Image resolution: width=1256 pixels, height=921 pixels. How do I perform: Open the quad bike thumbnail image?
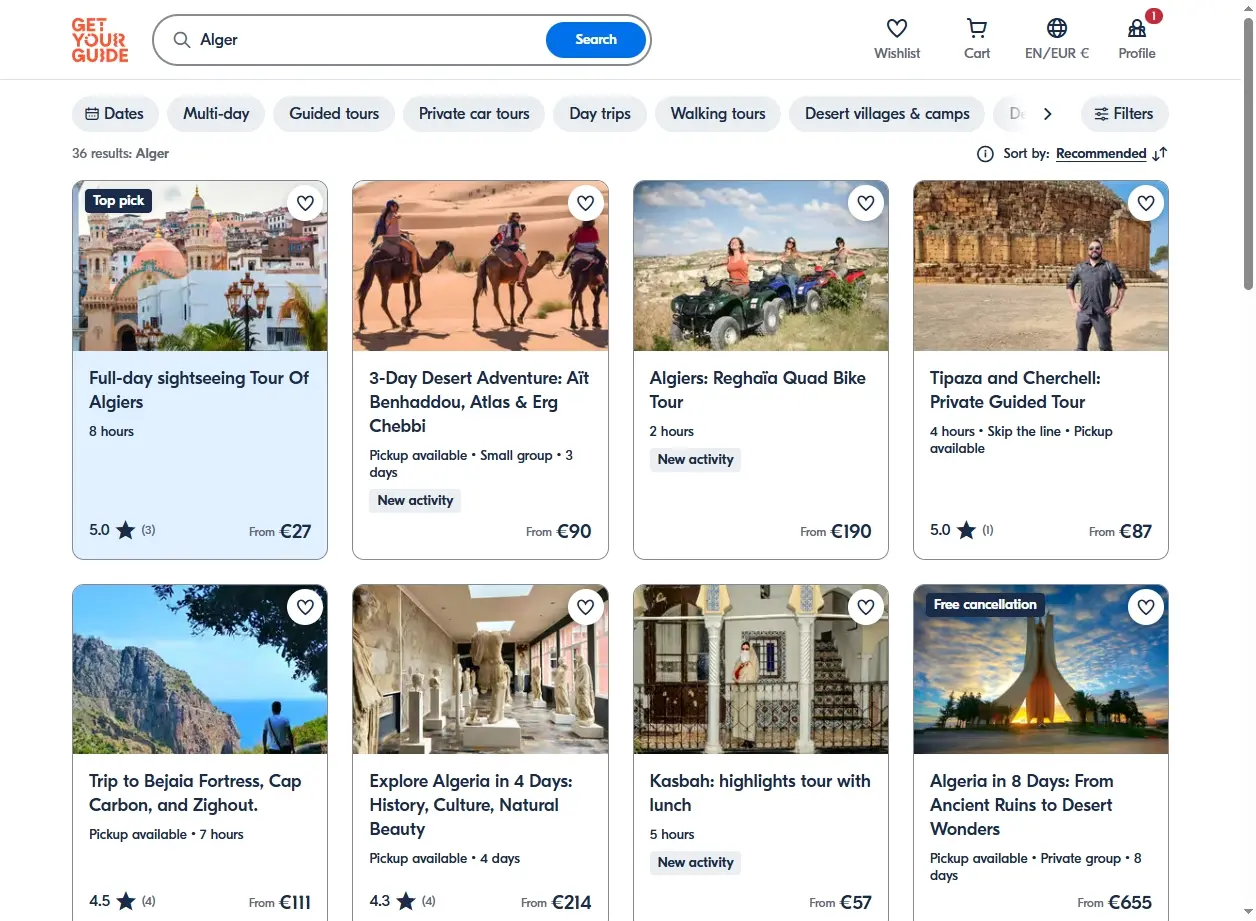point(761,266)
